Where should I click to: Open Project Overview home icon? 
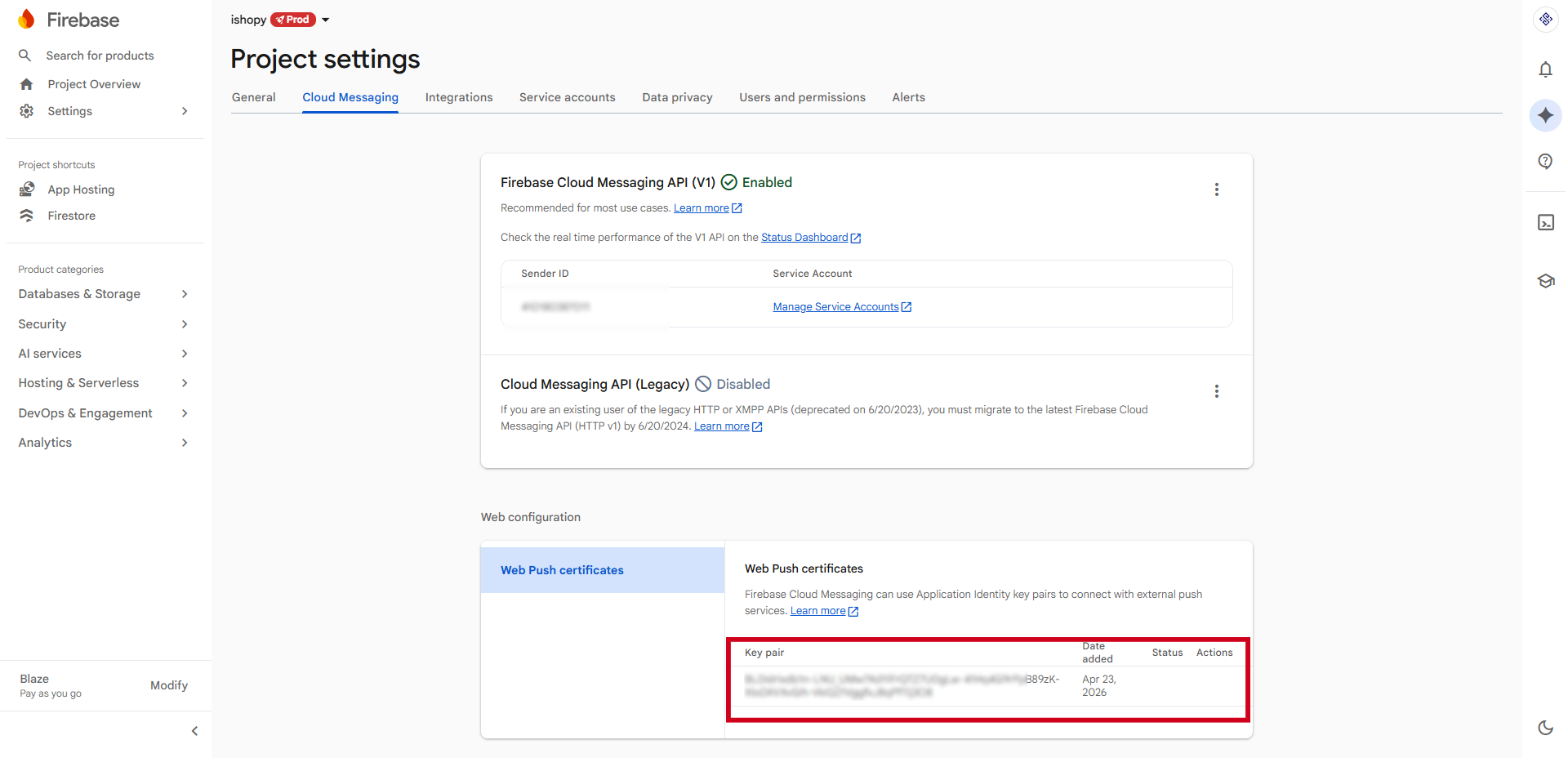26,84
